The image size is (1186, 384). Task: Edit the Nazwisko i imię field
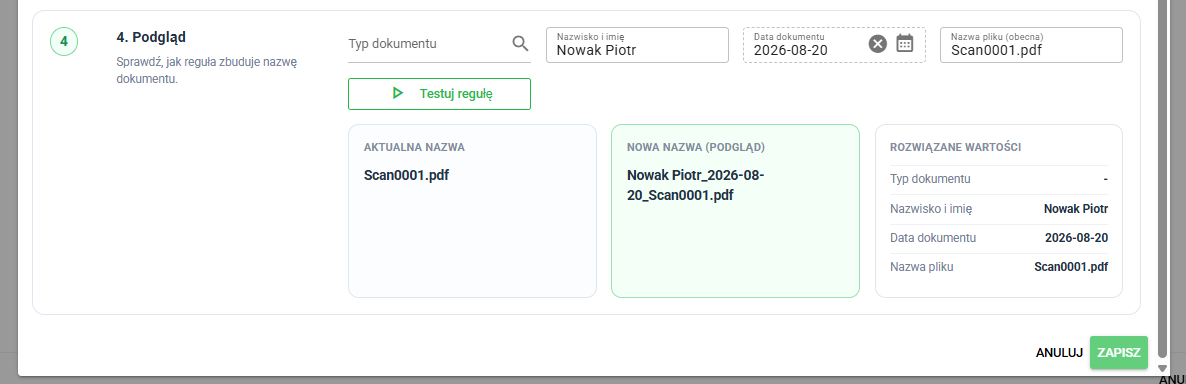click(637, 45)
